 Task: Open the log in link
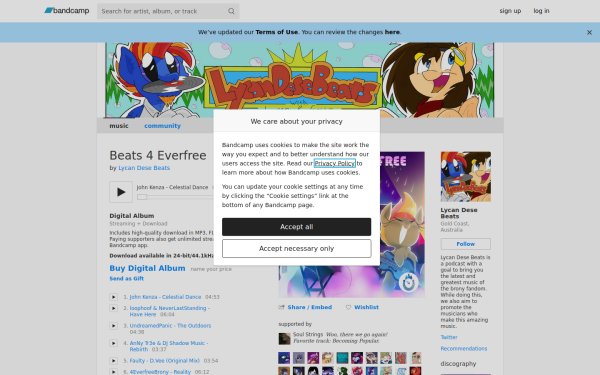[x=541, y=11]
